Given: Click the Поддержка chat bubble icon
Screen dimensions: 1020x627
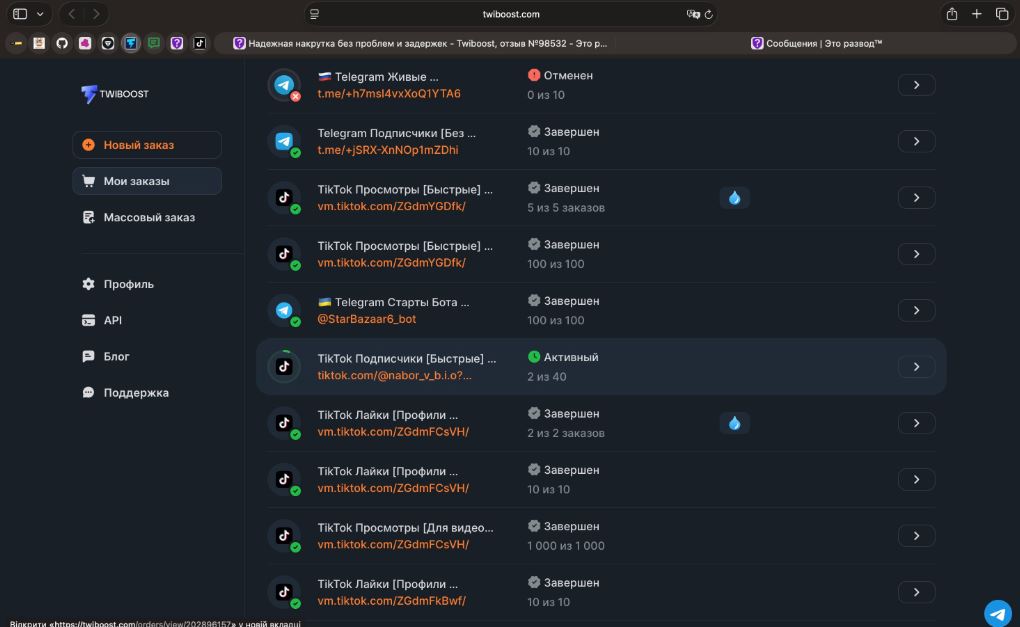Looking at the screenshot, I should 88,393.
